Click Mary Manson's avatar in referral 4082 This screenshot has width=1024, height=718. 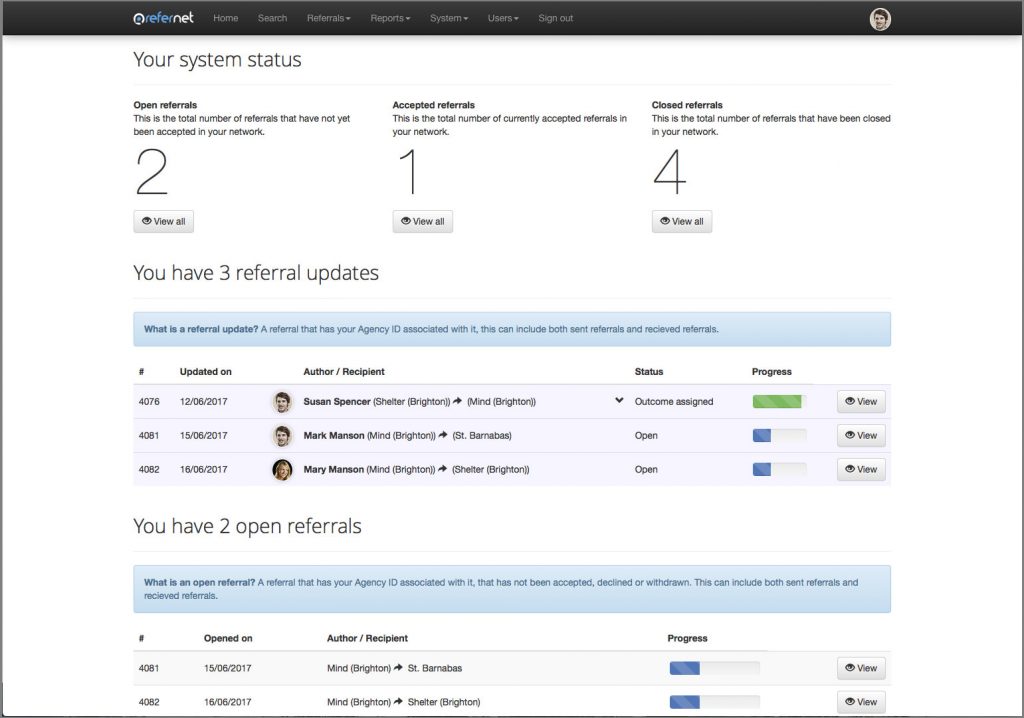click(x=282, y=469)
